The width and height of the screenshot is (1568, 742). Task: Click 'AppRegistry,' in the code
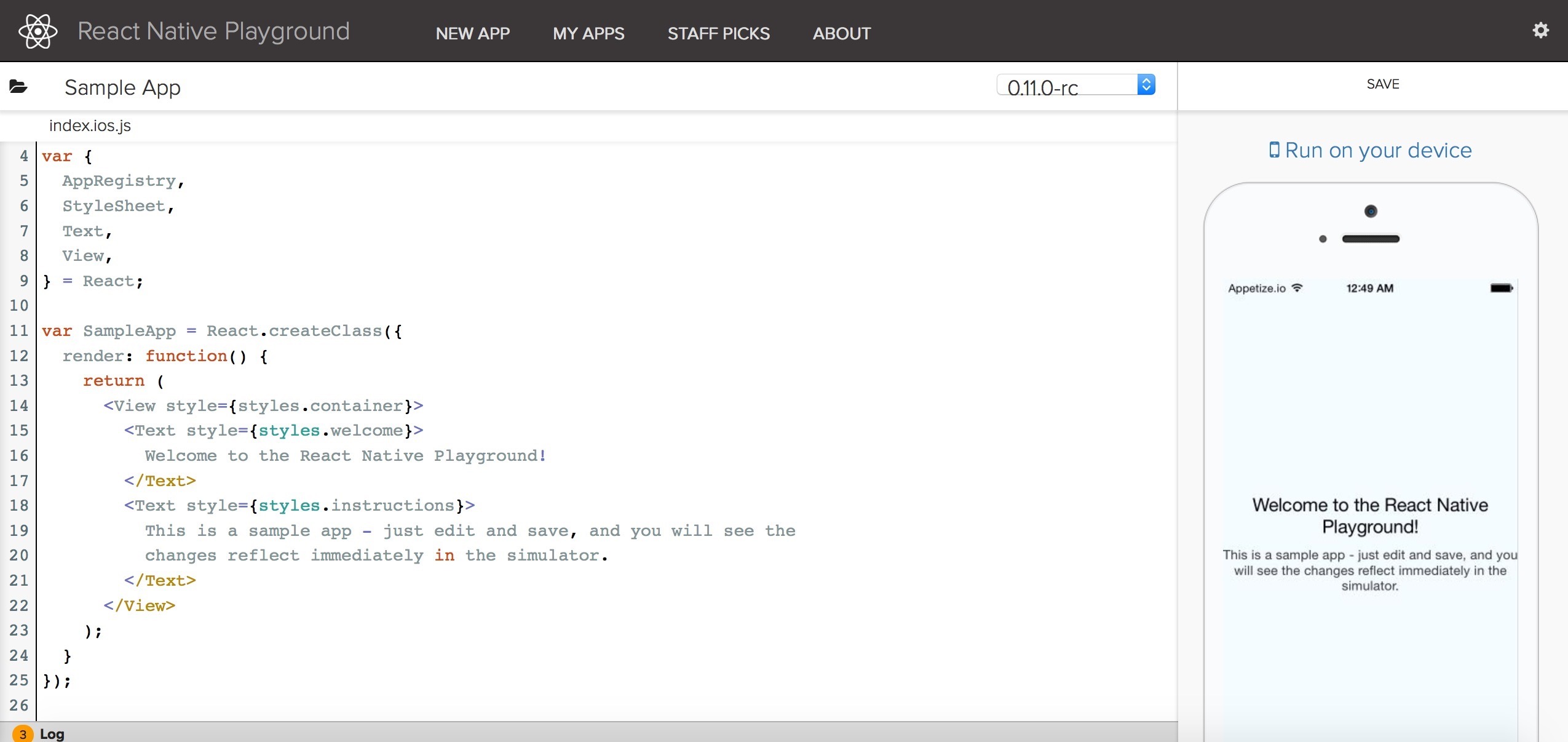pos(123,181)
